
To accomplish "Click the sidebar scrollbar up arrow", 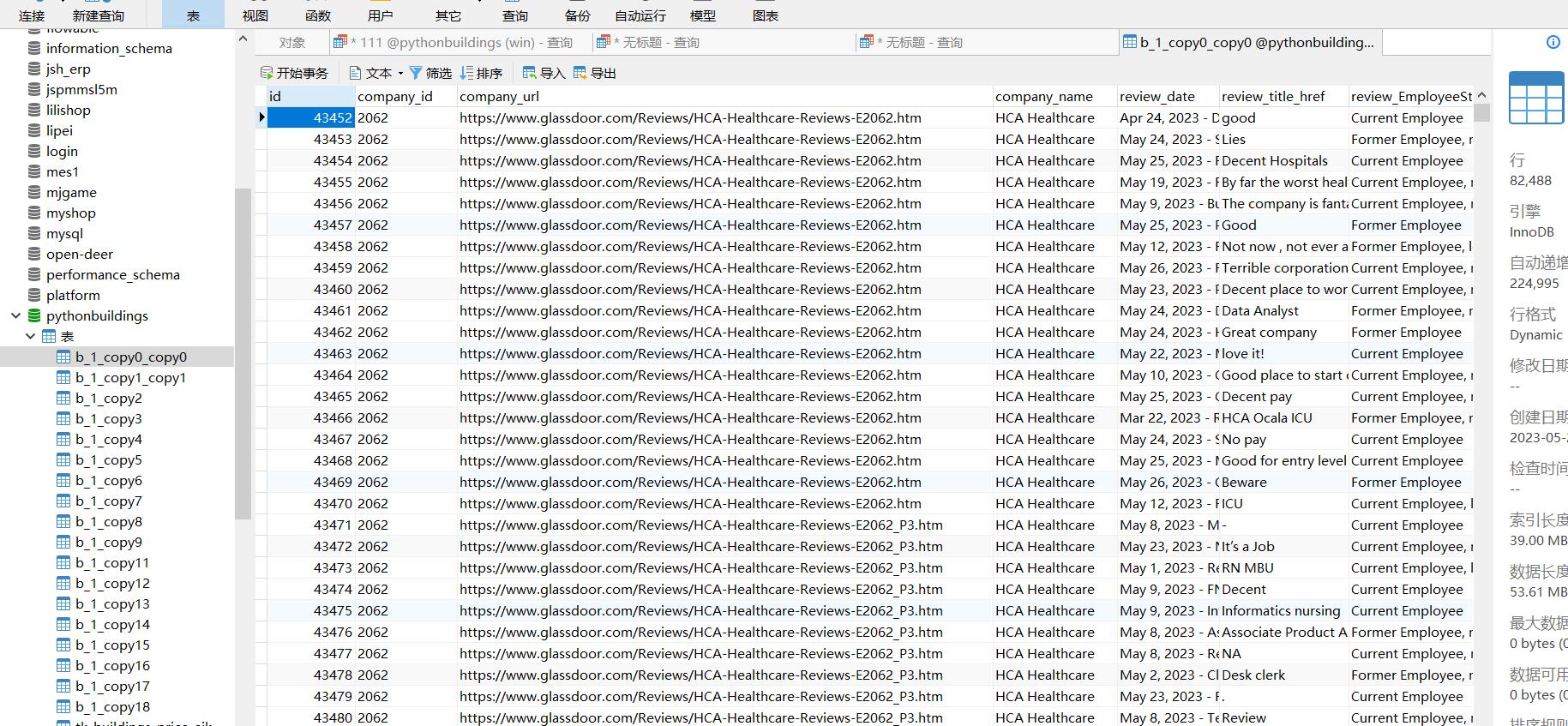I will point(243,39).
